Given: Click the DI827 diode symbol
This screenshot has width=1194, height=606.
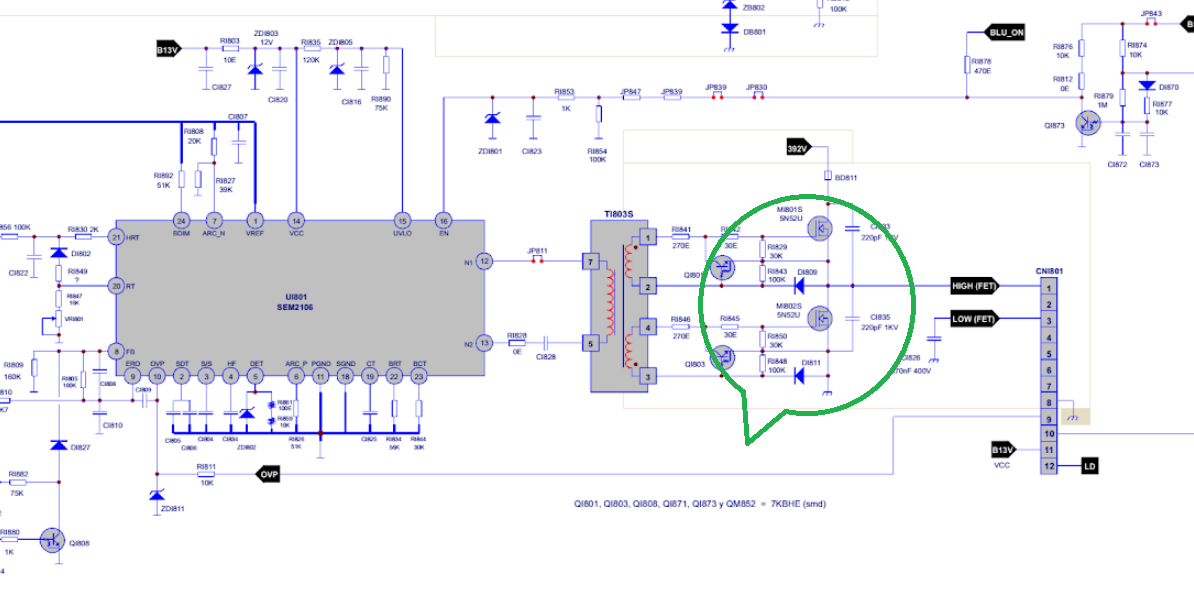Looking at the screenshot, I should click(x=59, y=445).
